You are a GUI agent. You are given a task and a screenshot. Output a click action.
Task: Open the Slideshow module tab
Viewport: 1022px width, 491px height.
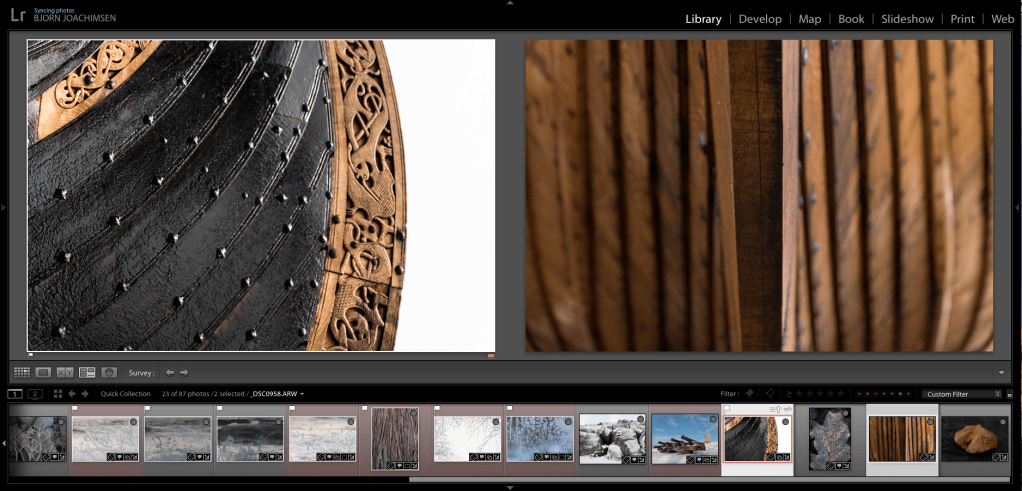coord(907,19)
